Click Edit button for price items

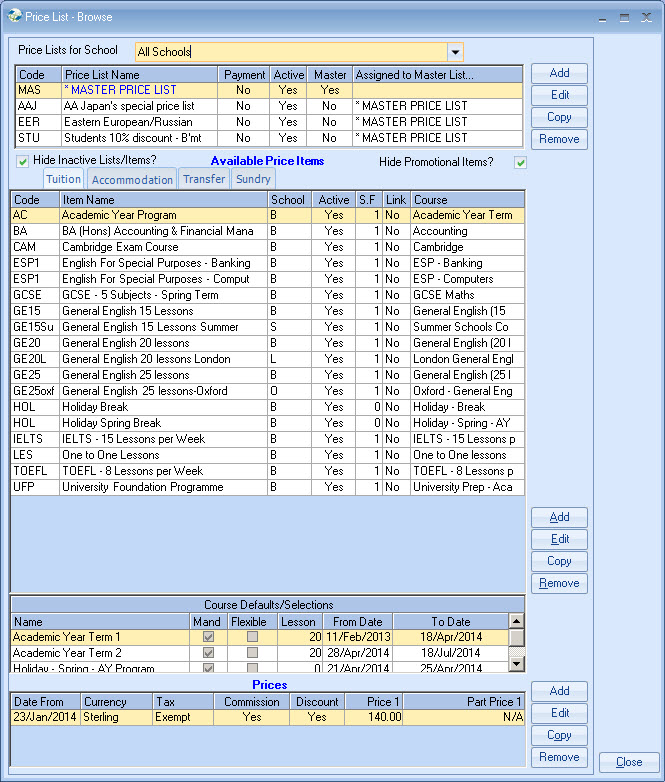point(559,539)
